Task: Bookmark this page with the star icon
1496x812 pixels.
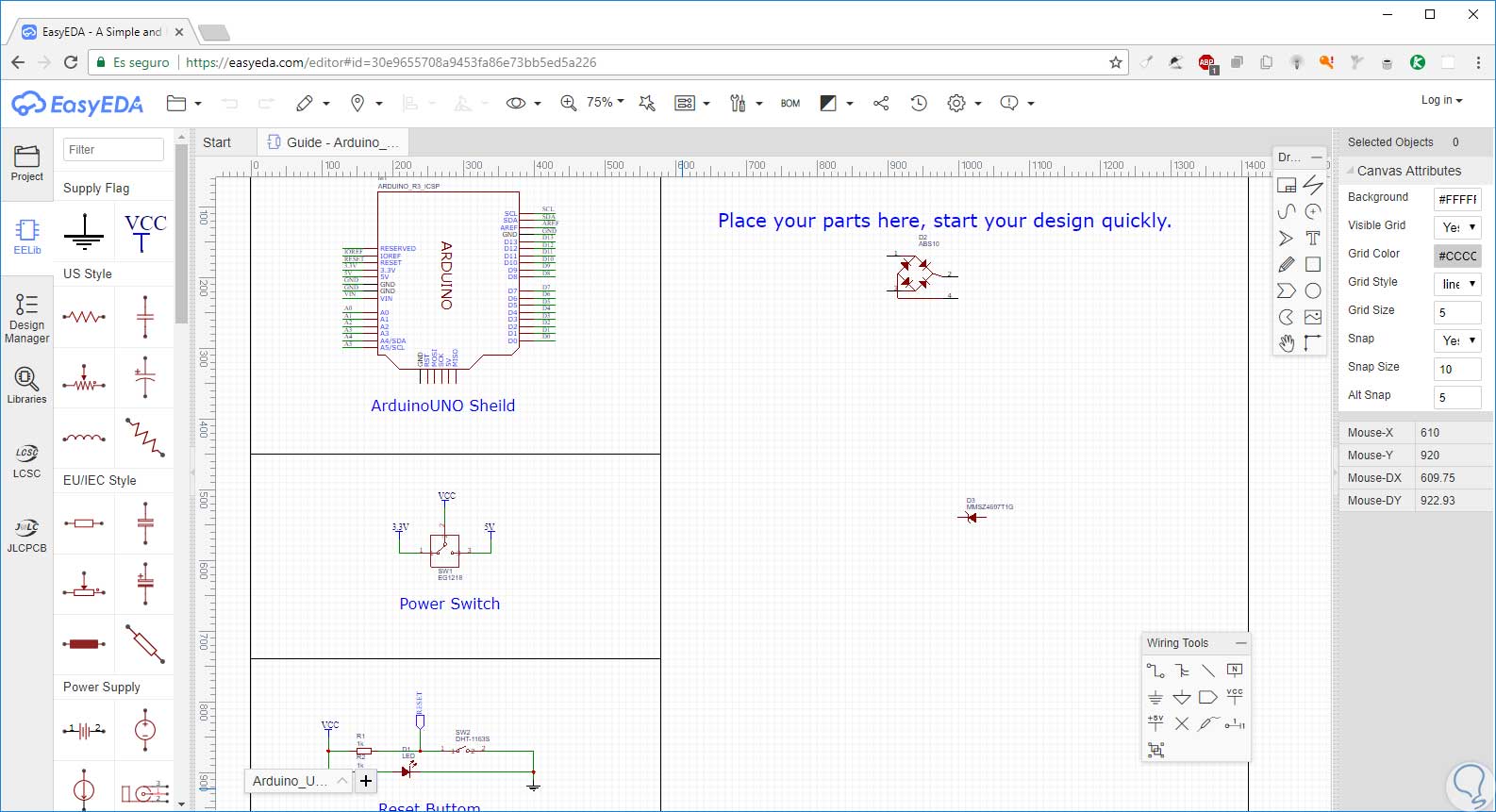Action: 1116,62
